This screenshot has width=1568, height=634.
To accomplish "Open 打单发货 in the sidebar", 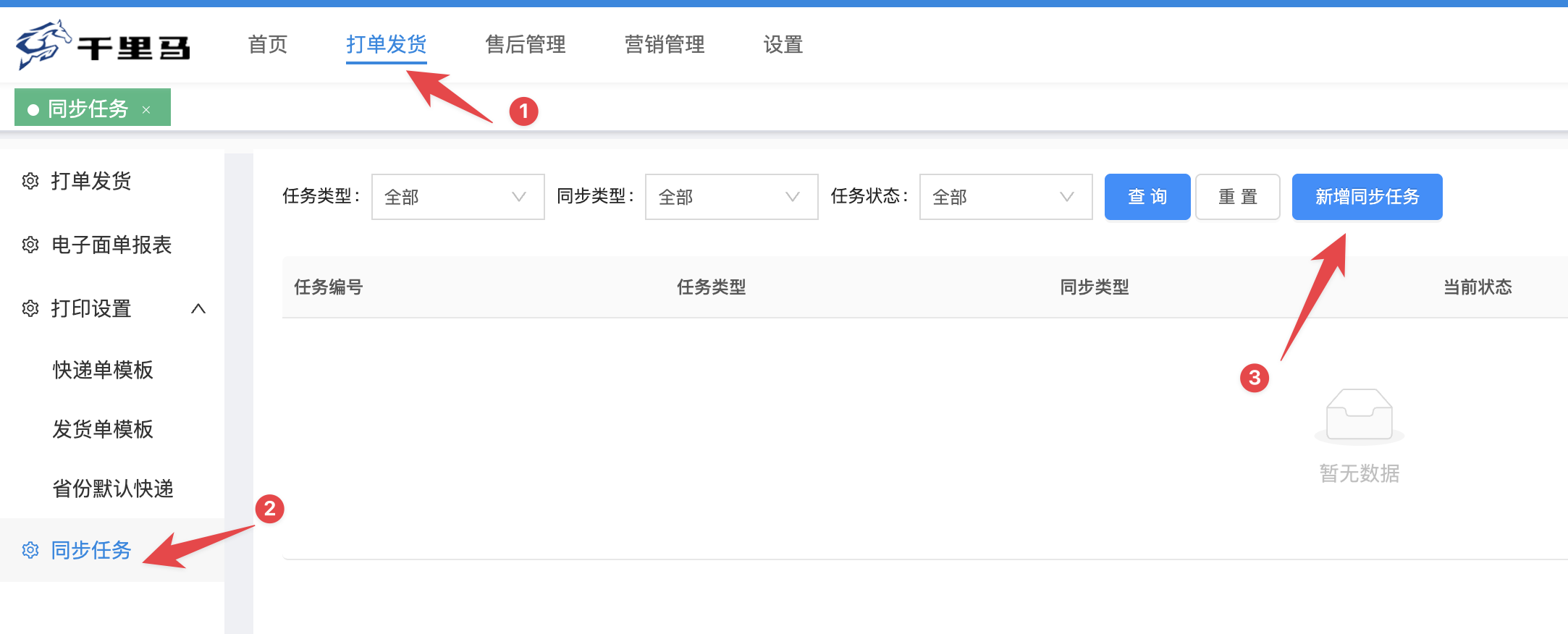I will pyautogui.click(x=91, y=181).
